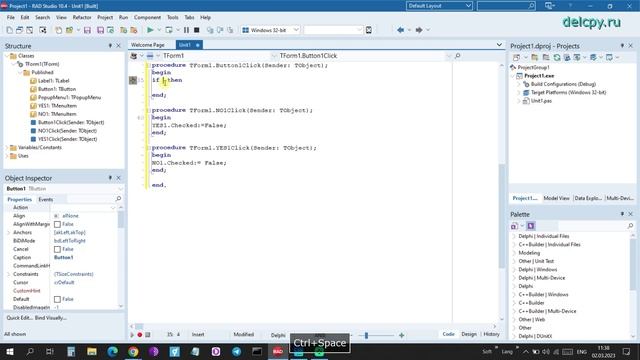Screen dimensions: 640x360
Task: Switch to the History tab
Action: pyautogui.click(x=491, y=334)
